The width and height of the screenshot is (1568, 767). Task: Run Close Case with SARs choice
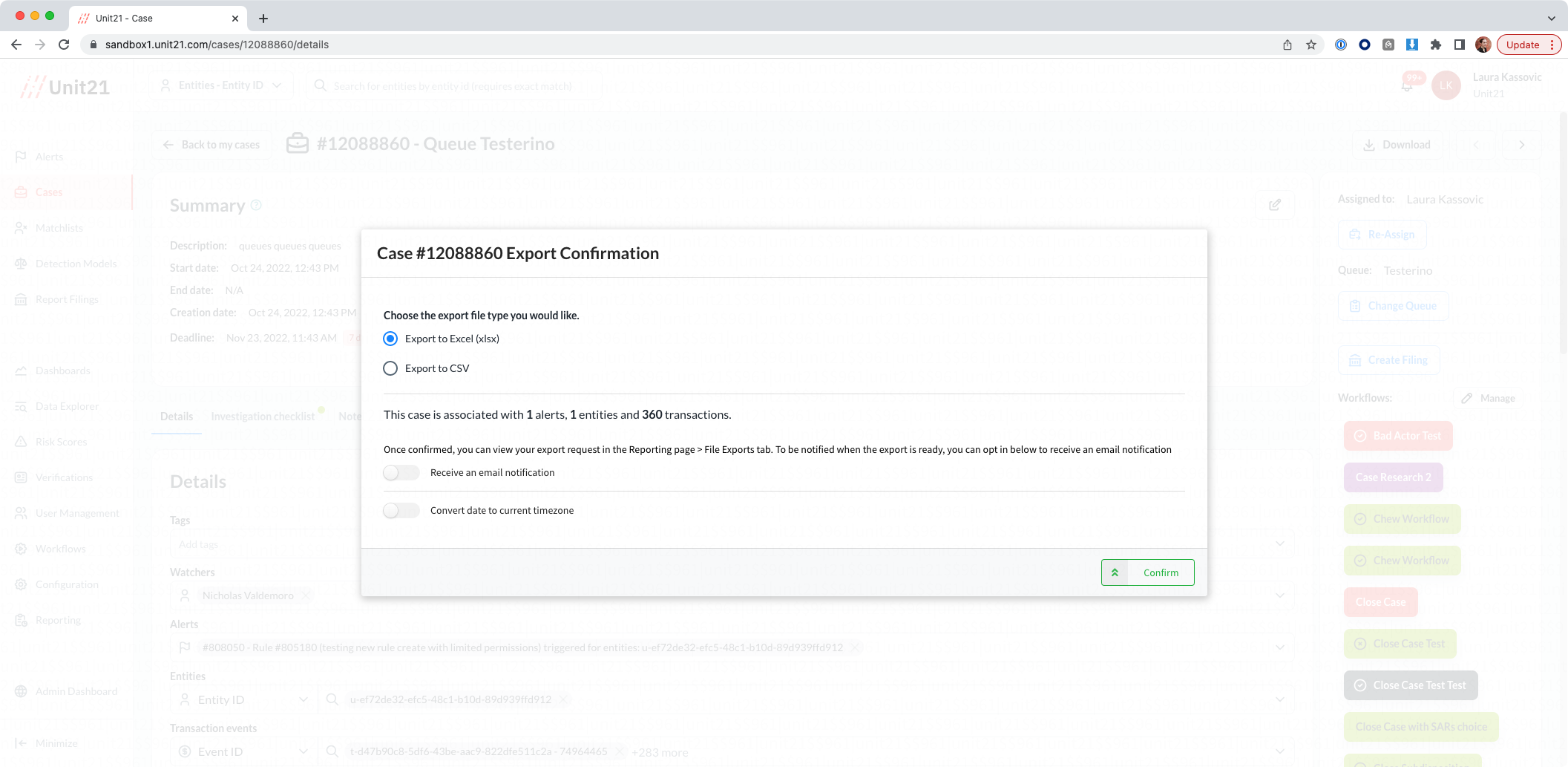coord(1421,727)
